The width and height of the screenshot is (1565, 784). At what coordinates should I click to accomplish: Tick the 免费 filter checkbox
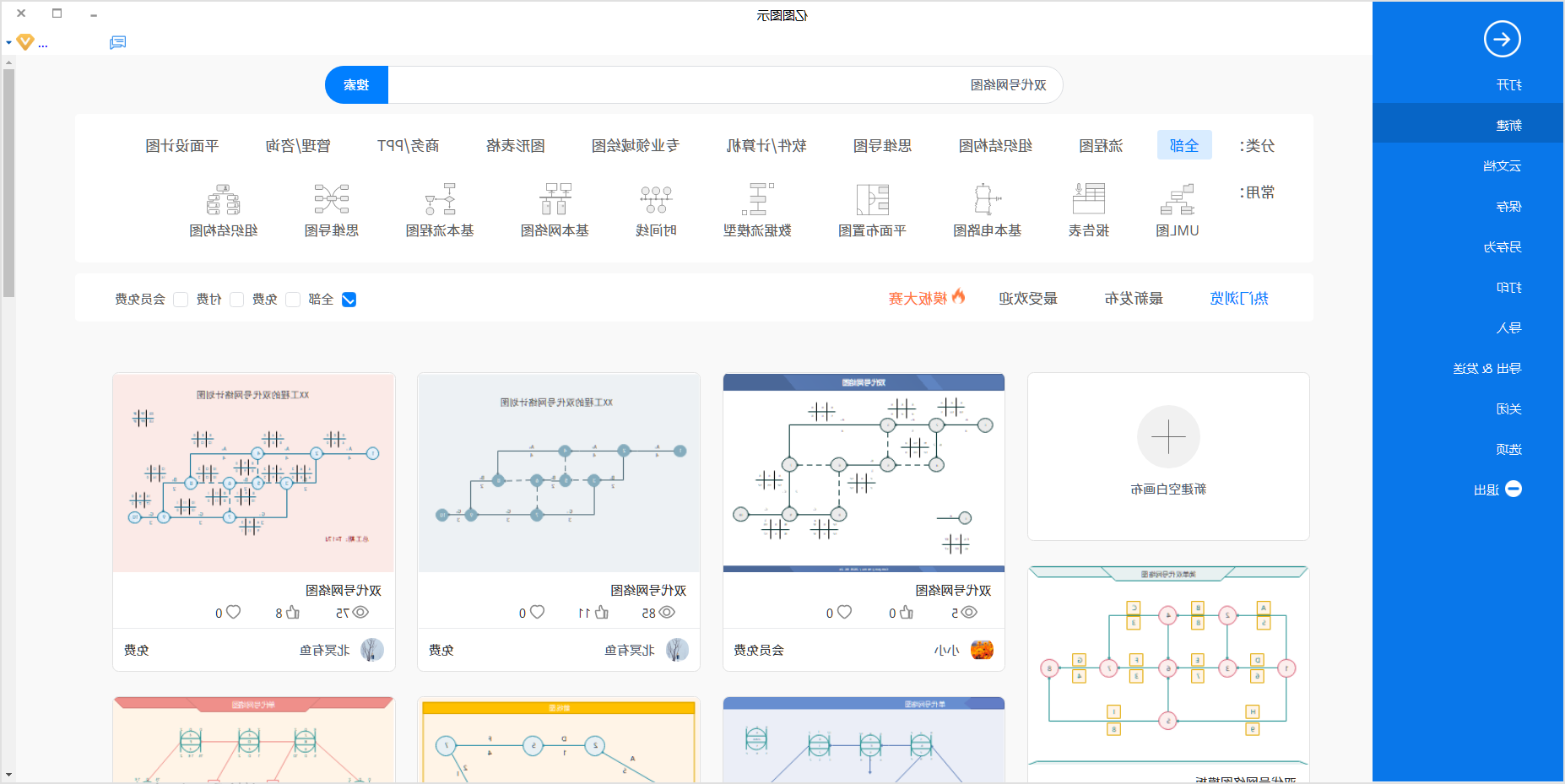[x=293, y=299]
